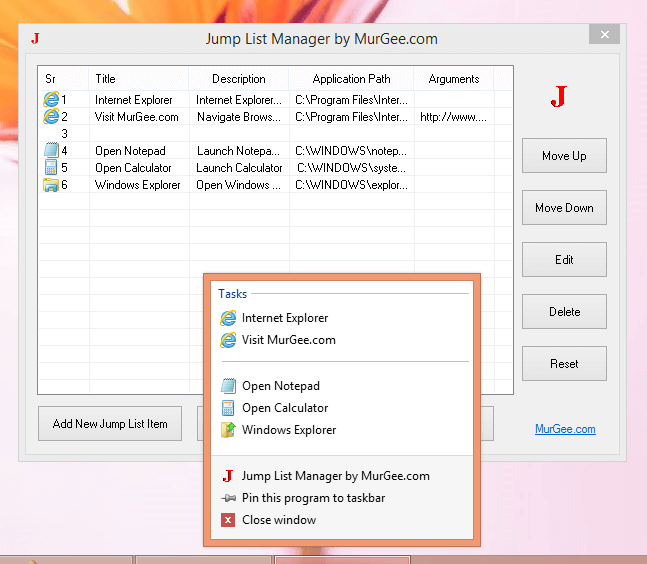Click folder icon in list row 6

click(x=51, y=184)
